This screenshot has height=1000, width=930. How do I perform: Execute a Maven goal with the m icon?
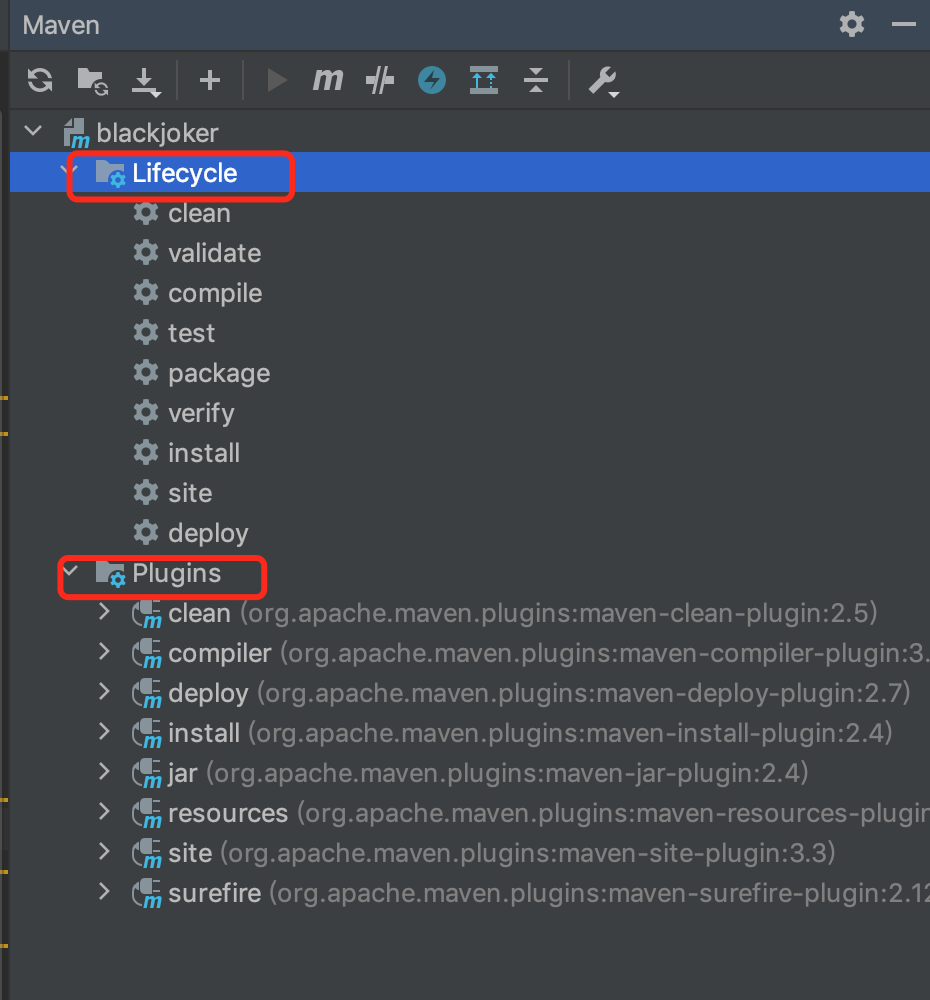(x=327, y=80)
